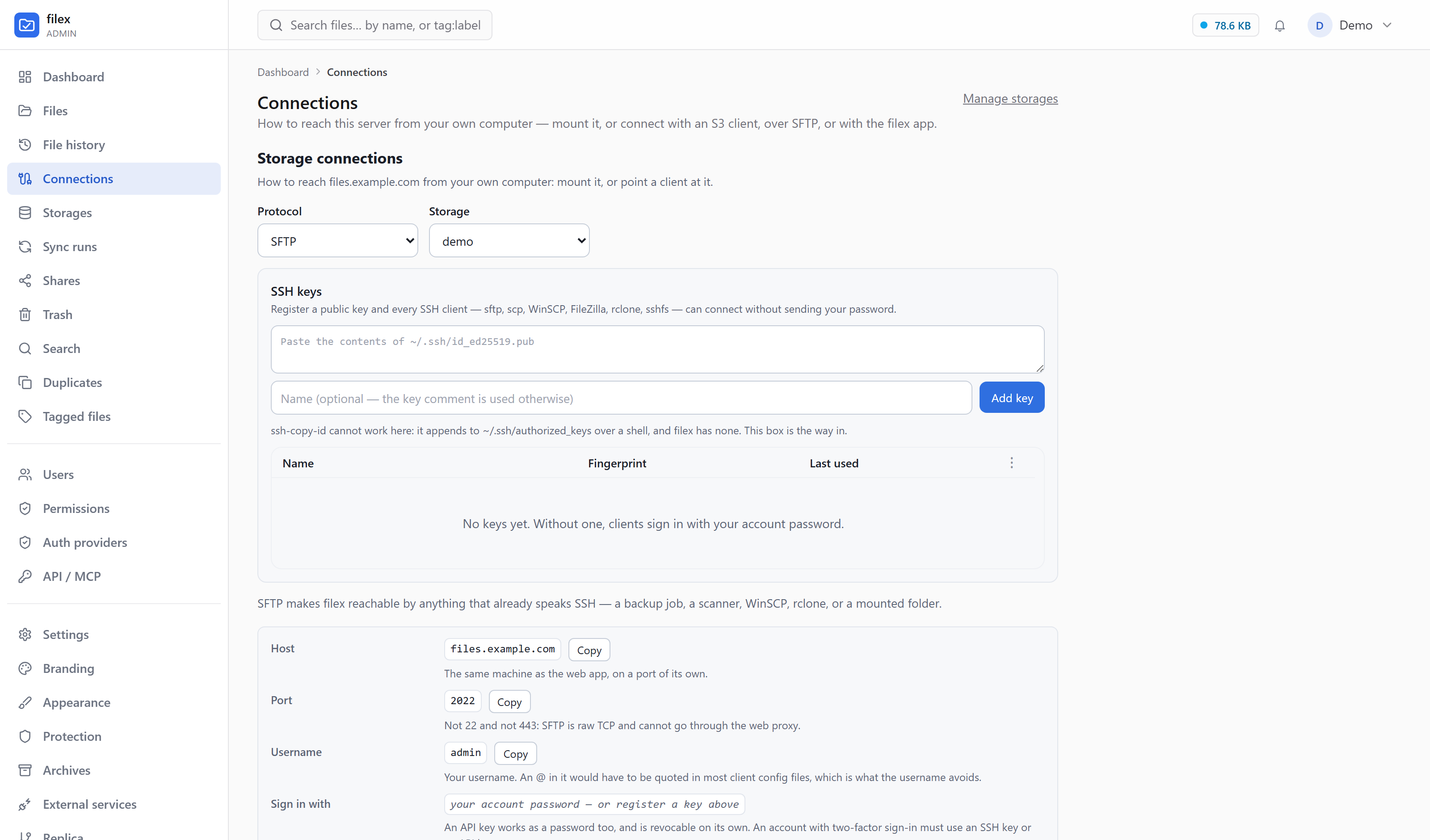Click the Add key button
The image size is (1430, 840).
(1012, 398)
